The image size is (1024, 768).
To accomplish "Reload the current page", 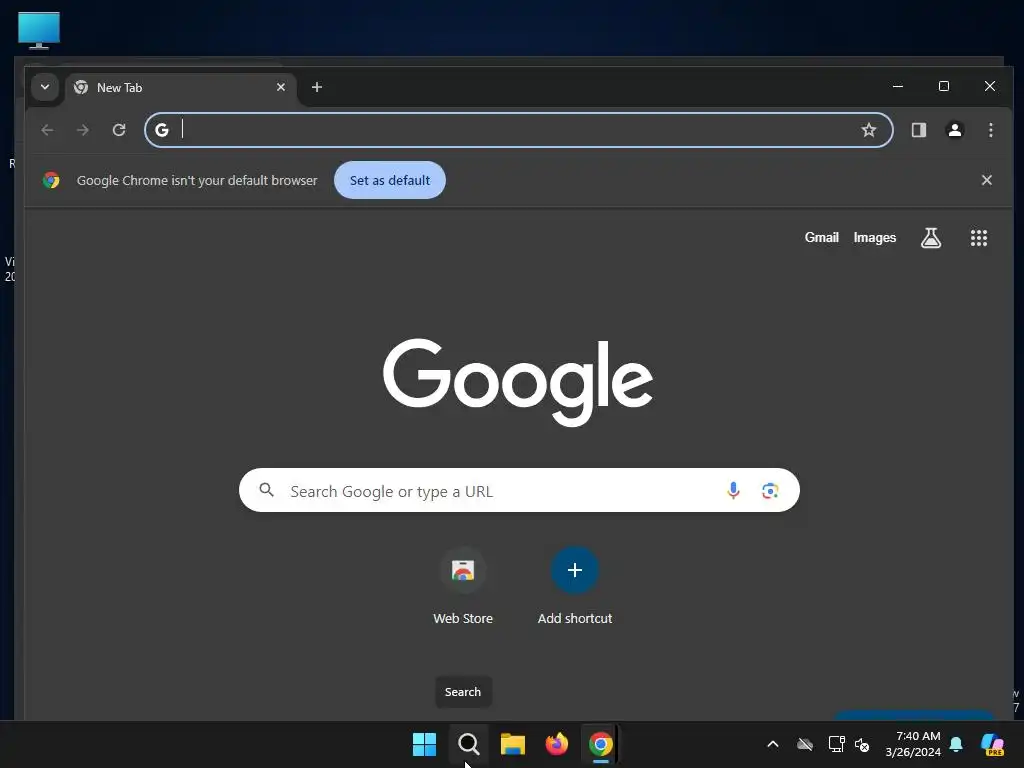I will click(119, 130).
